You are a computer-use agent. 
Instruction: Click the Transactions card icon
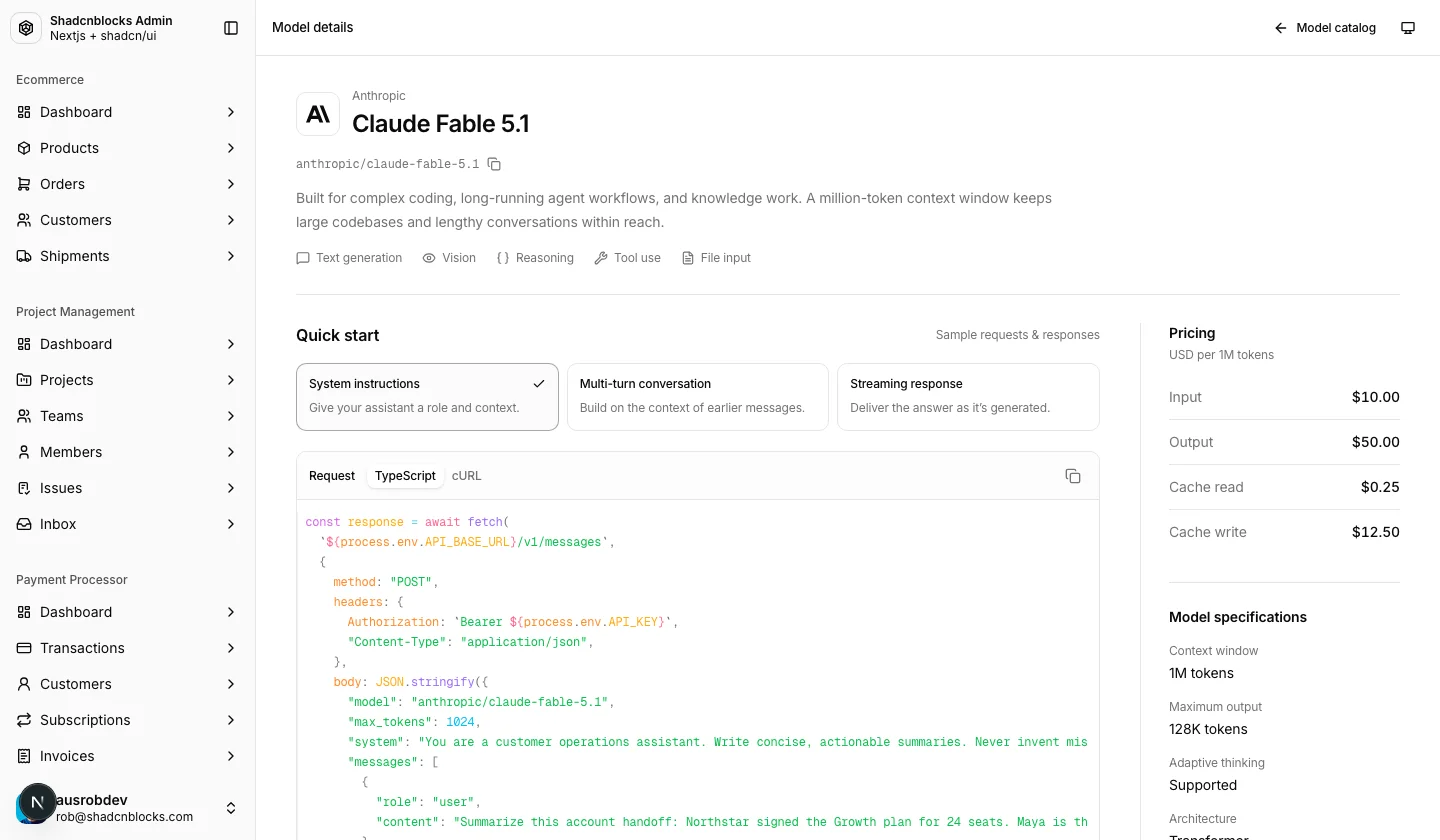point(24,648)
